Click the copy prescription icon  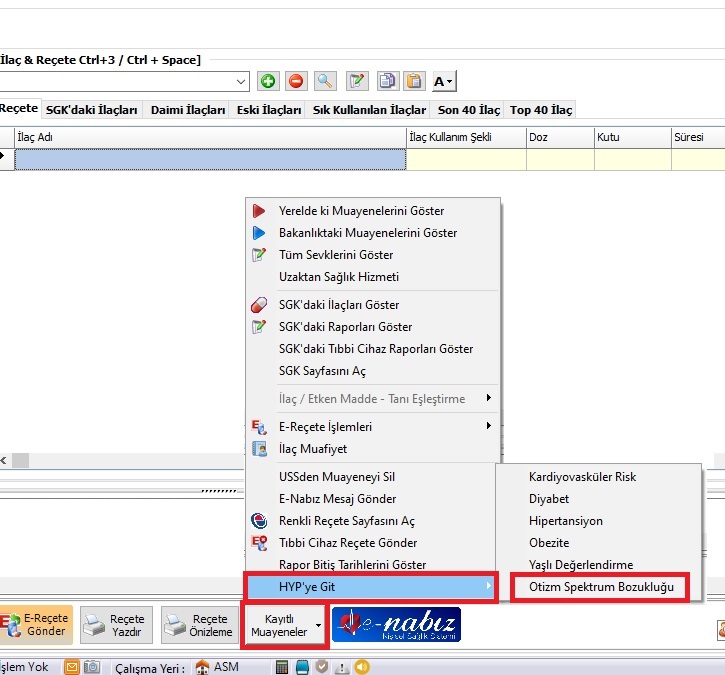387,81
